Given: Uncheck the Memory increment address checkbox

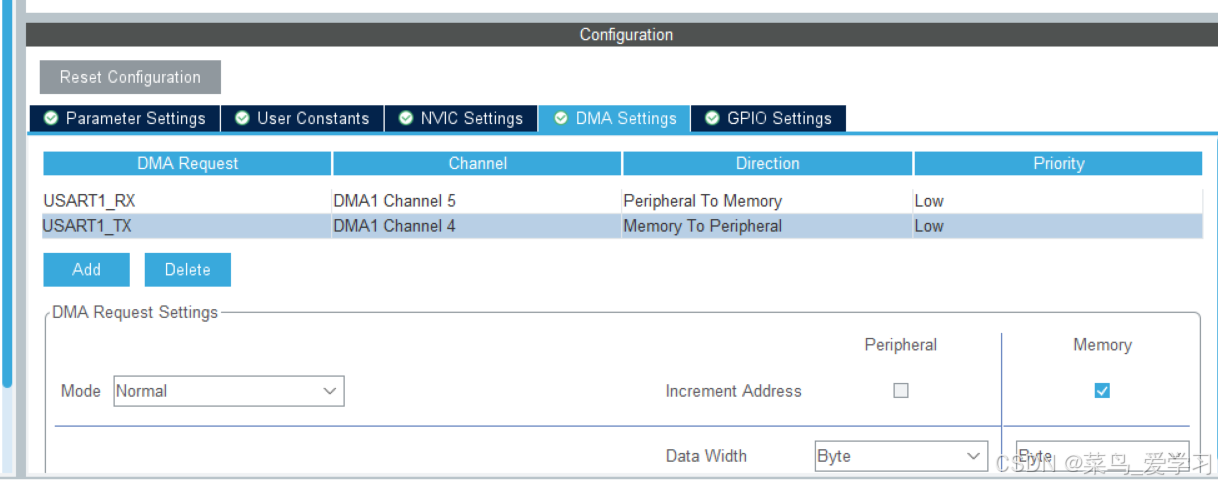Looking at the screenshot, I should [1102, 391].
